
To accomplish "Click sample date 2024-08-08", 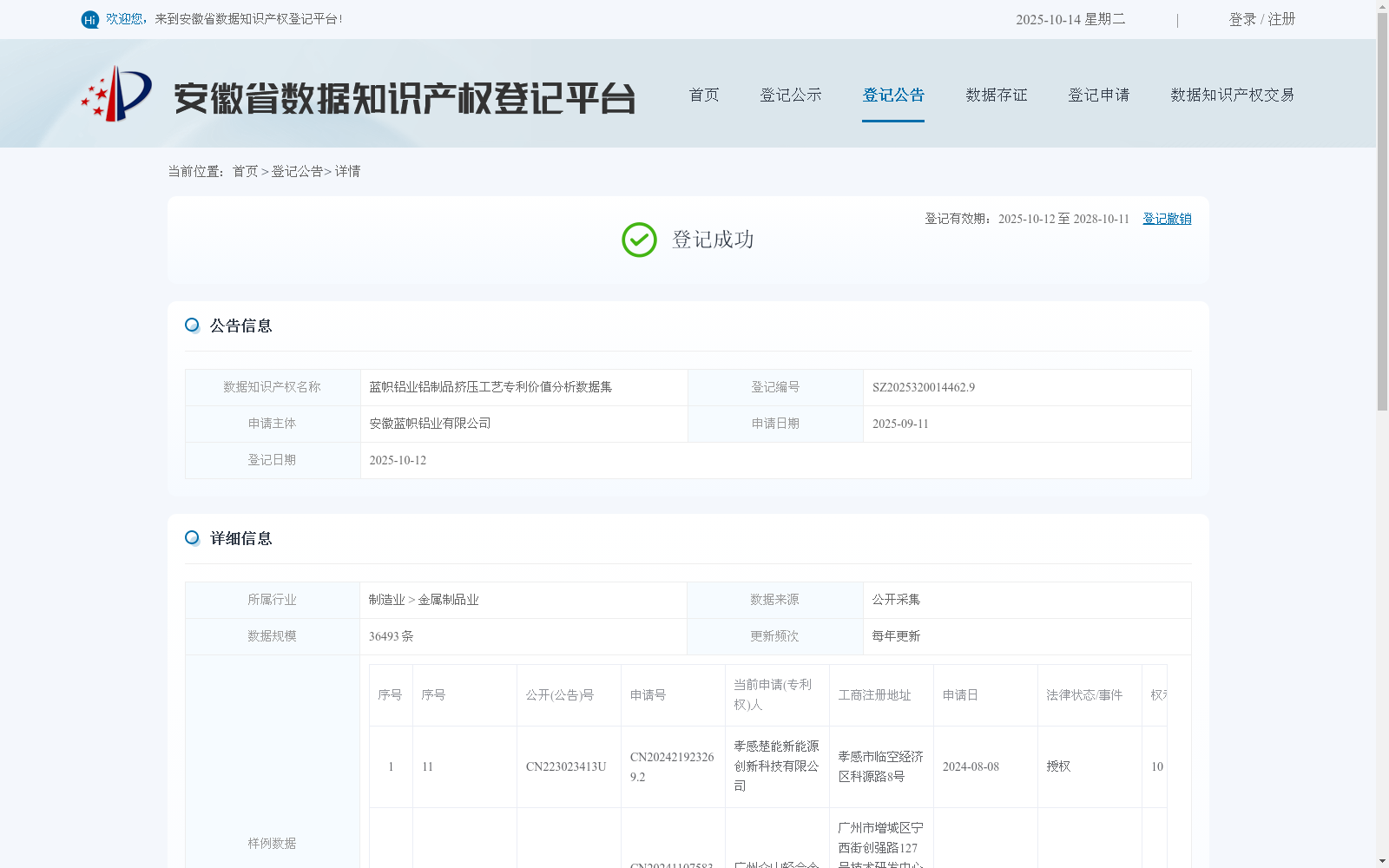I will 971,767.
